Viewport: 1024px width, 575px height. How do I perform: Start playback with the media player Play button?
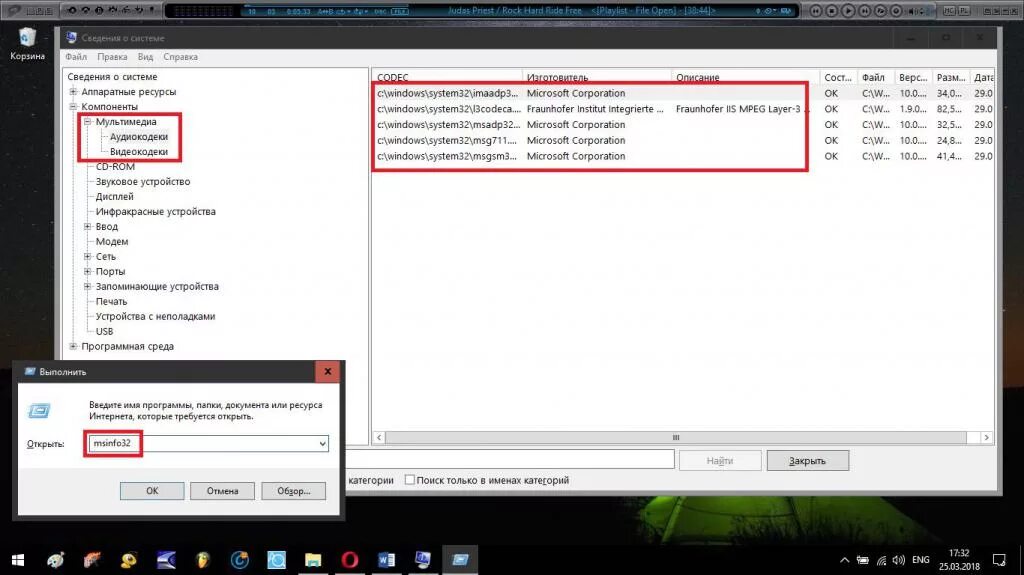click(848, 11)
